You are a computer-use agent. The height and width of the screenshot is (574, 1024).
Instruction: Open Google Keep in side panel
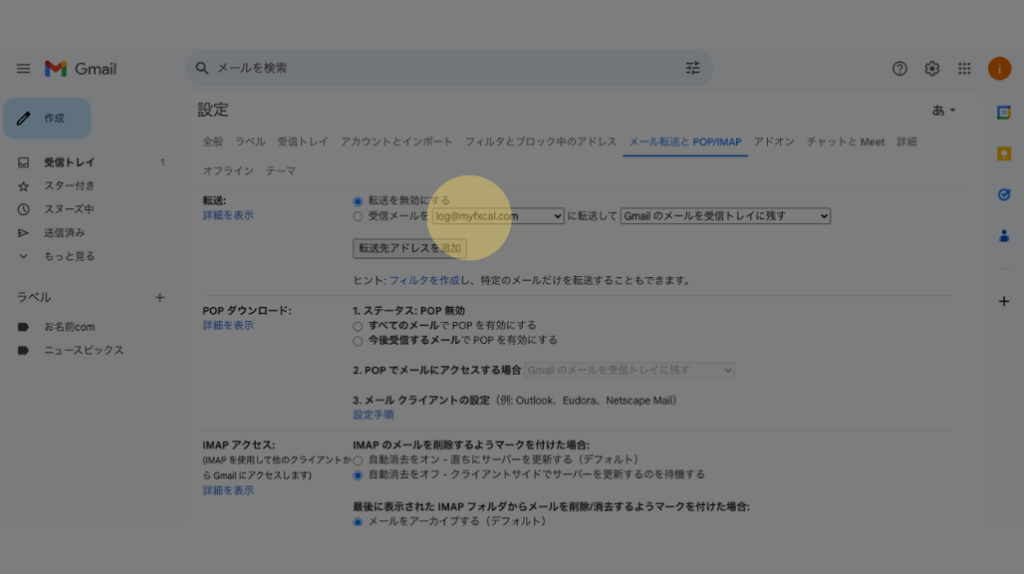[1004, 154]
